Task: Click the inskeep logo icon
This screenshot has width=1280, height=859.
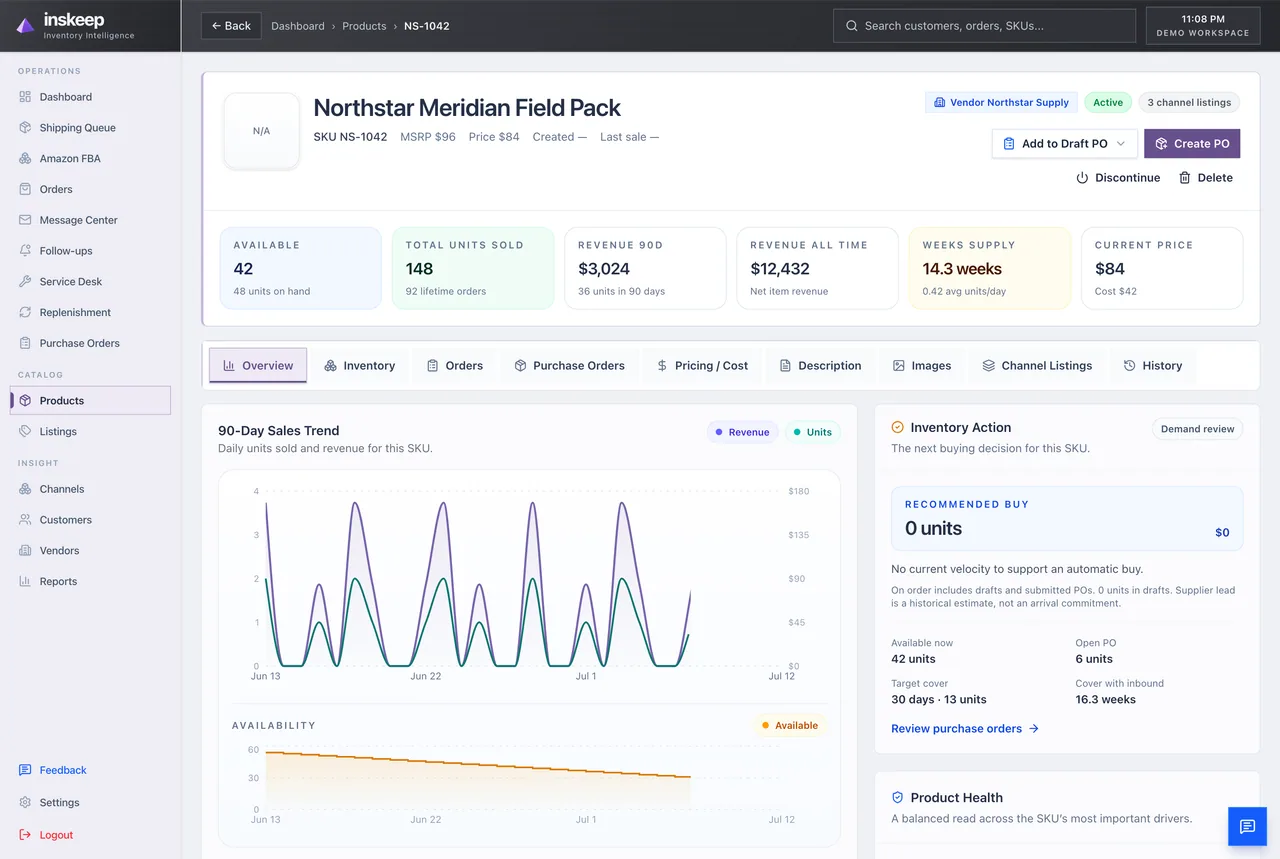Action: 25,26
